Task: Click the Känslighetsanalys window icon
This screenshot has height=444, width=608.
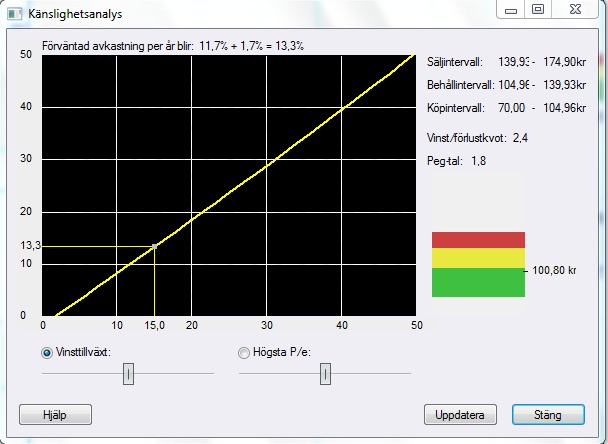Action: tap(15, 14)
